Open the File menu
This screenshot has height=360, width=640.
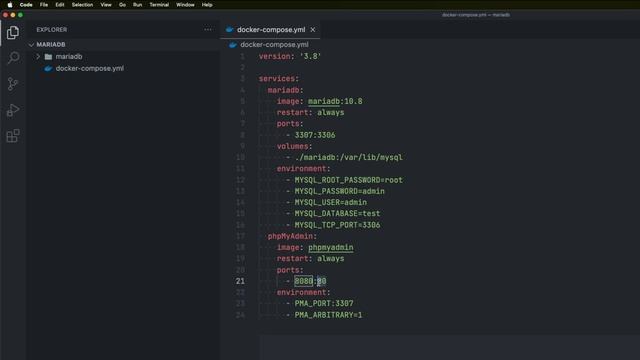click(44, 5)
